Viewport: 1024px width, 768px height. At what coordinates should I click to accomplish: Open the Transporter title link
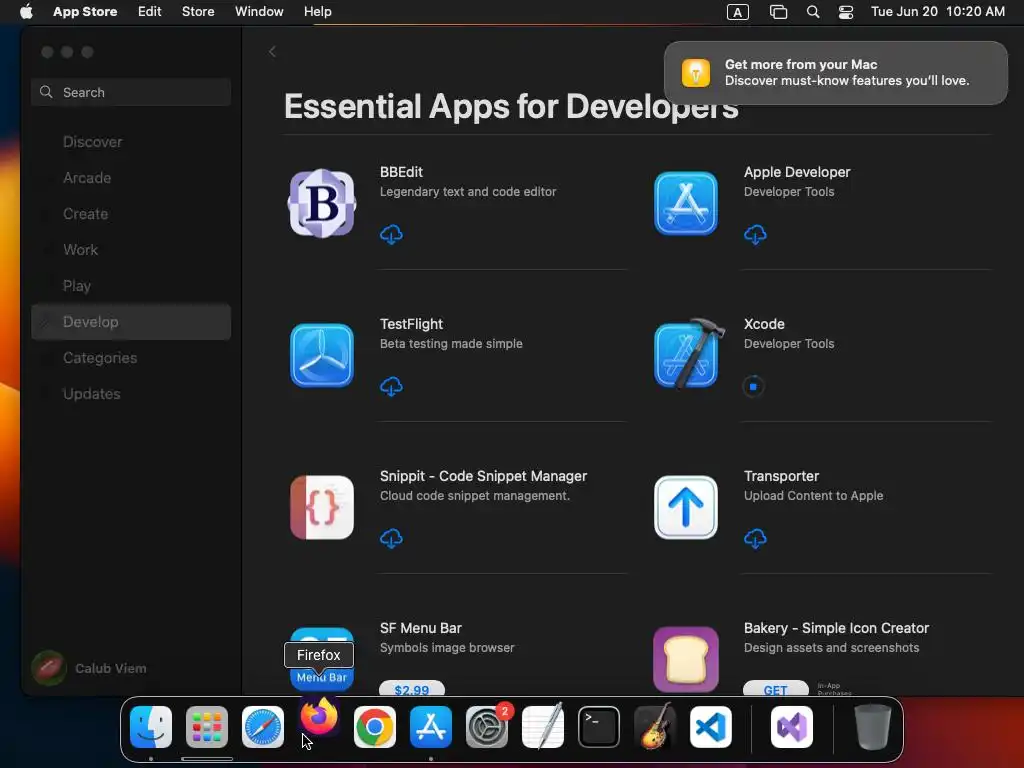[781, 476]
